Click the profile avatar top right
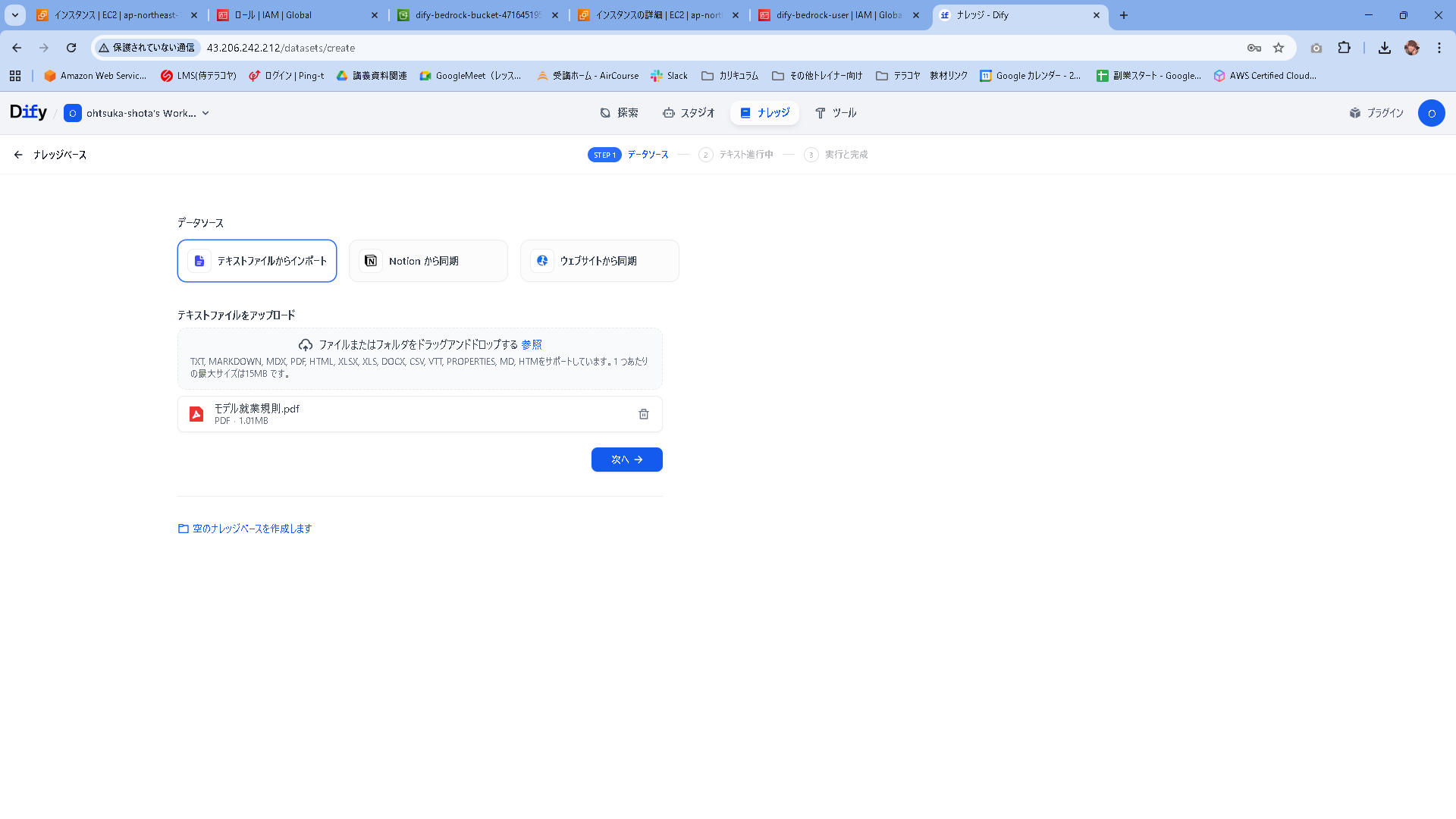Viewport: 1456px width, 819px height. coord(1432,113)
